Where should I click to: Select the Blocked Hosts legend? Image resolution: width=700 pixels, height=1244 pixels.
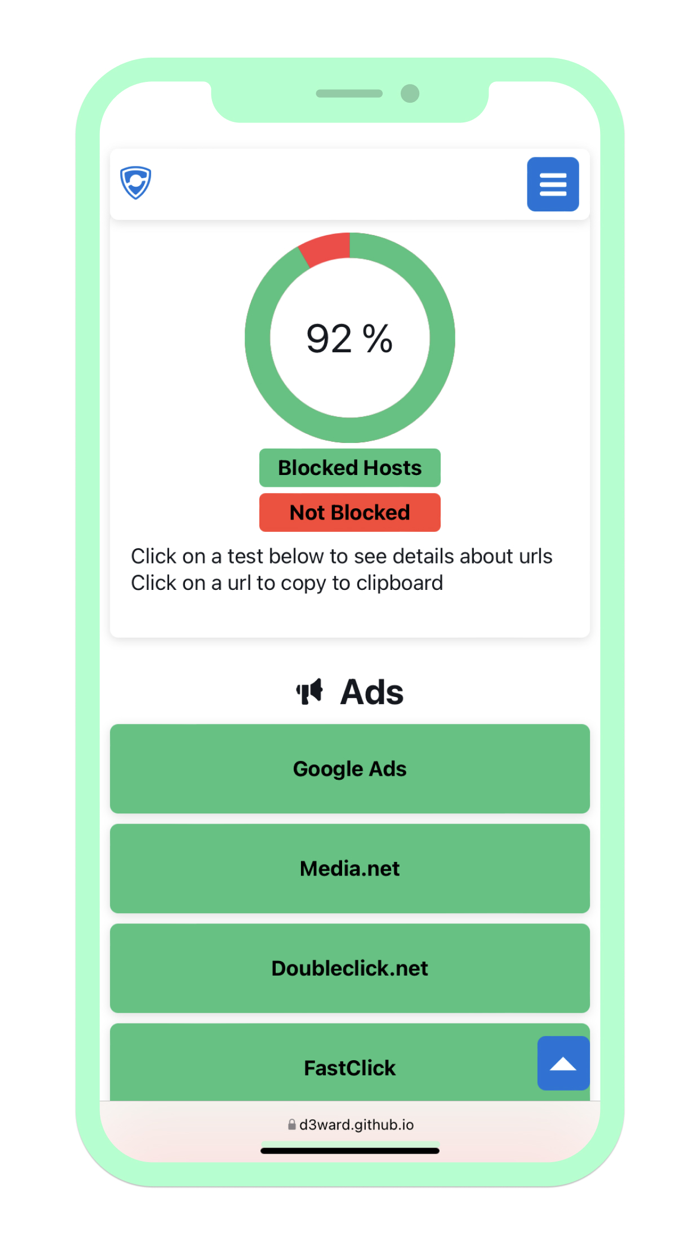349,467
